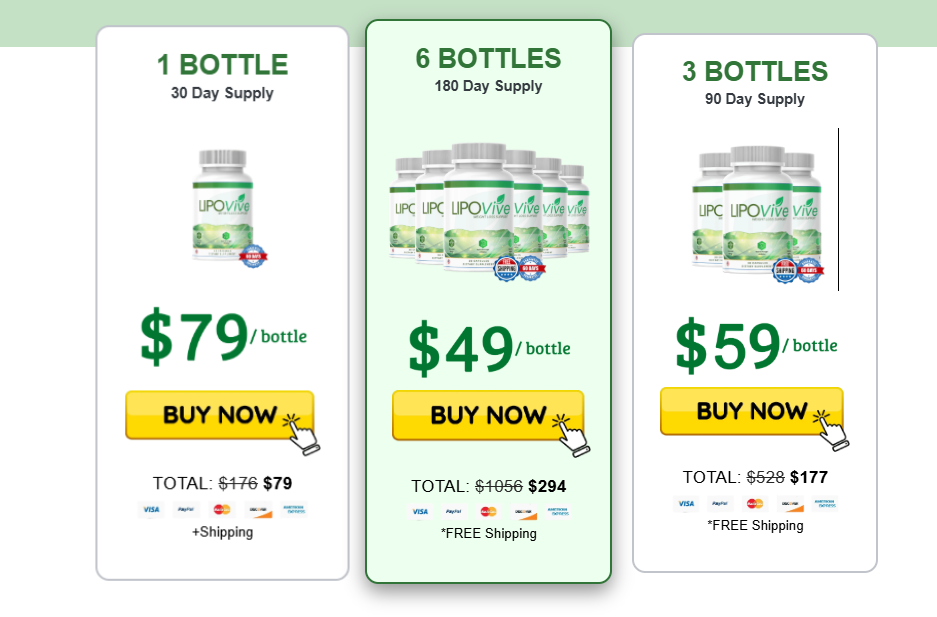Click the American Express icon under 1 Bottle

click(294, 509)
